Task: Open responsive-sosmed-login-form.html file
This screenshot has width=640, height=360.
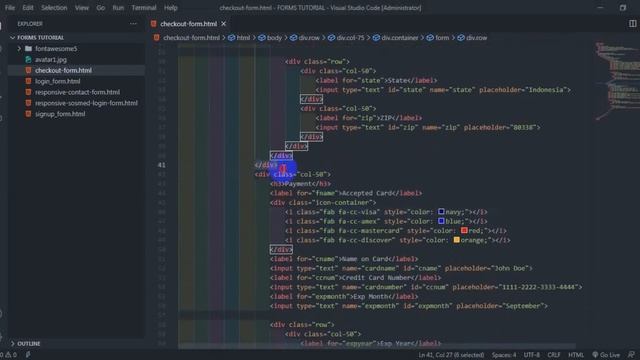Action: coord(86,103)
